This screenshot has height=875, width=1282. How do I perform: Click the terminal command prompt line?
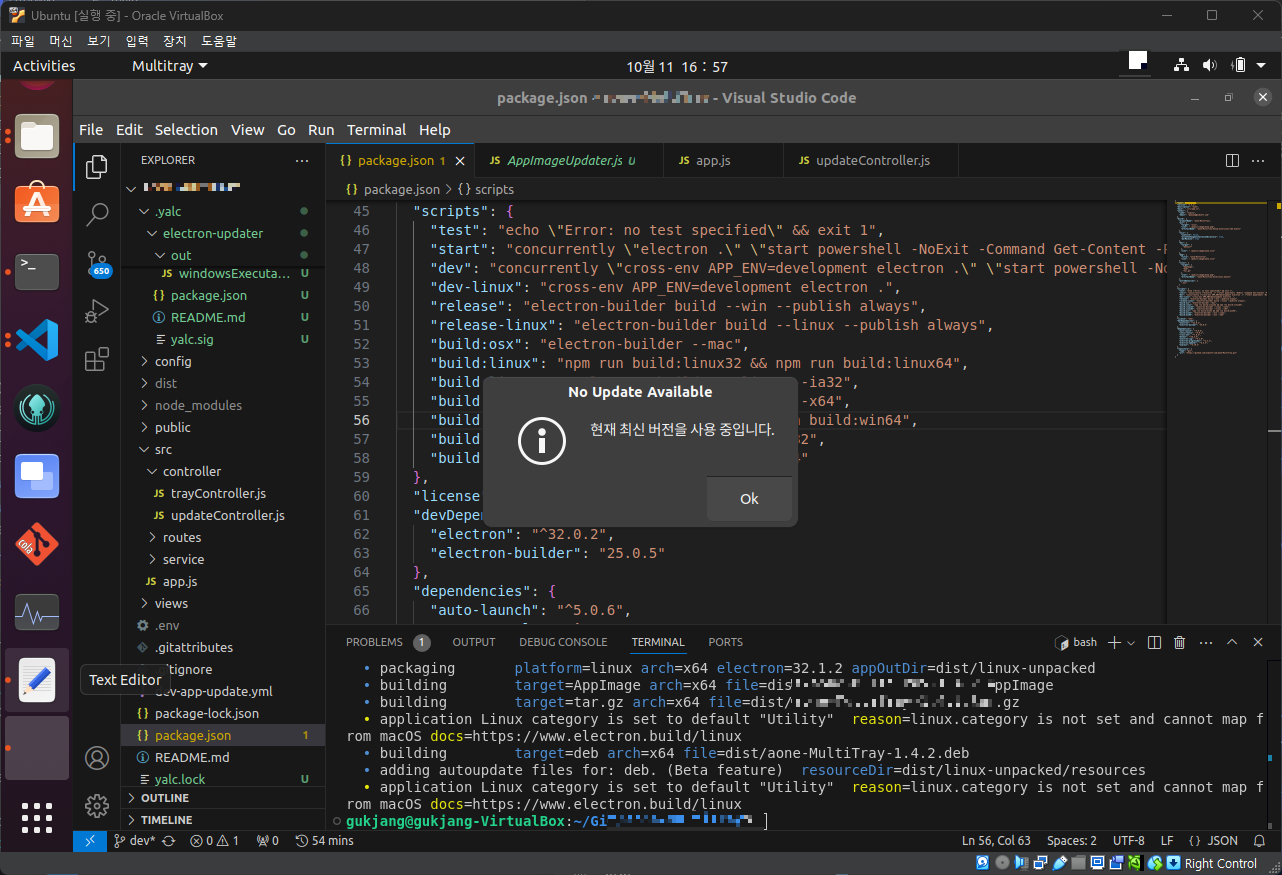click(x=556, y=821)
